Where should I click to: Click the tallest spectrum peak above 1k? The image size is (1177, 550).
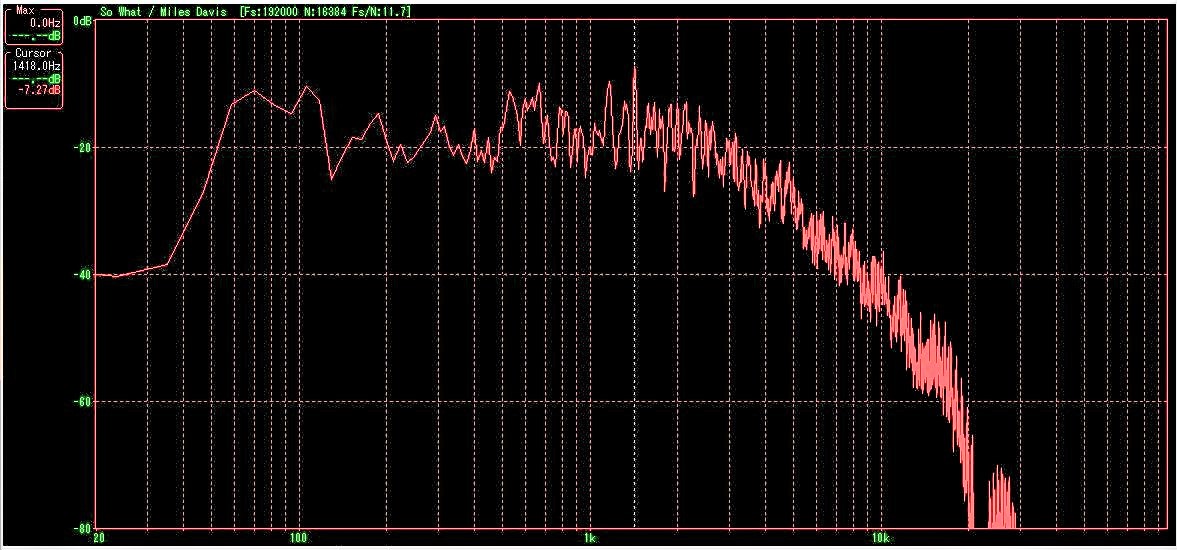[634, 70]
